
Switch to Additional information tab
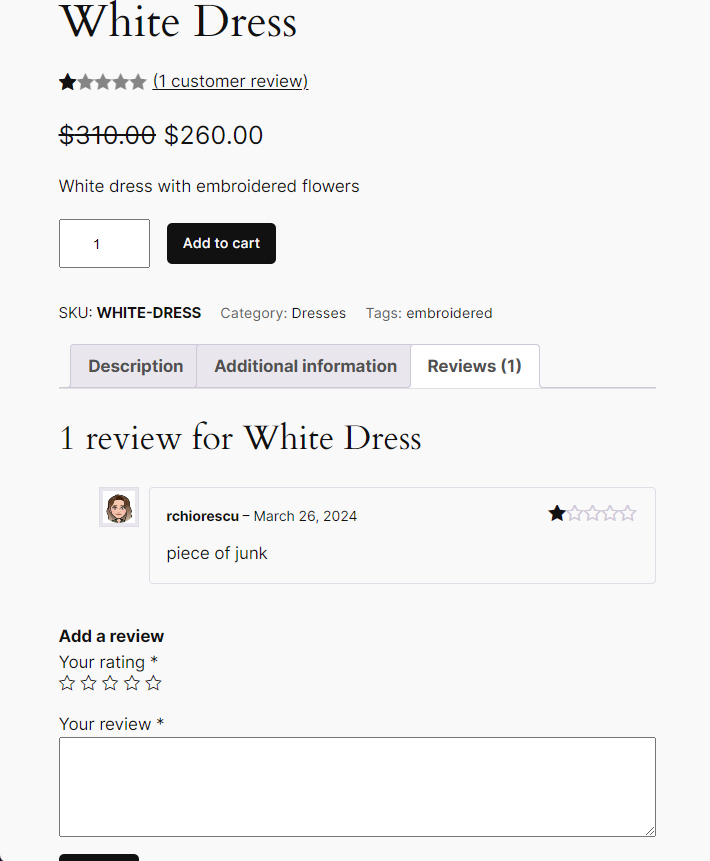[x=305, y=366]
